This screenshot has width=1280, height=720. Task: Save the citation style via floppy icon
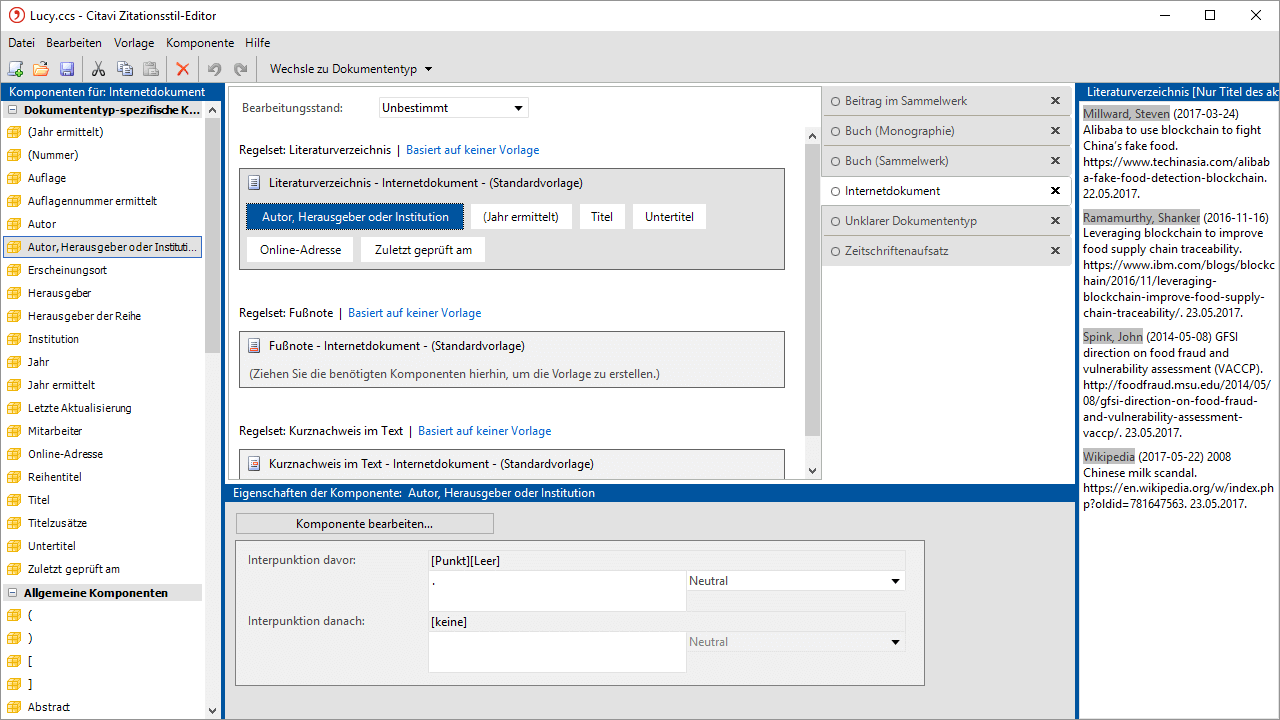(x=67, y=69)
